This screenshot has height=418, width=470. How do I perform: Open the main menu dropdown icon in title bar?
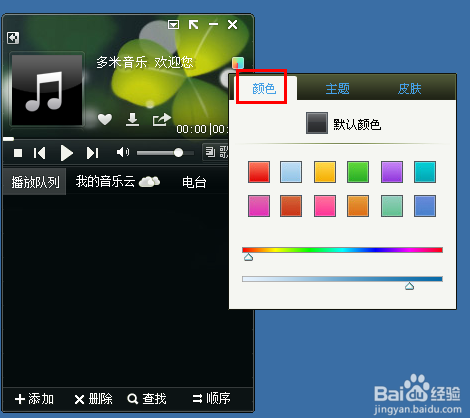tap(173, 24)
